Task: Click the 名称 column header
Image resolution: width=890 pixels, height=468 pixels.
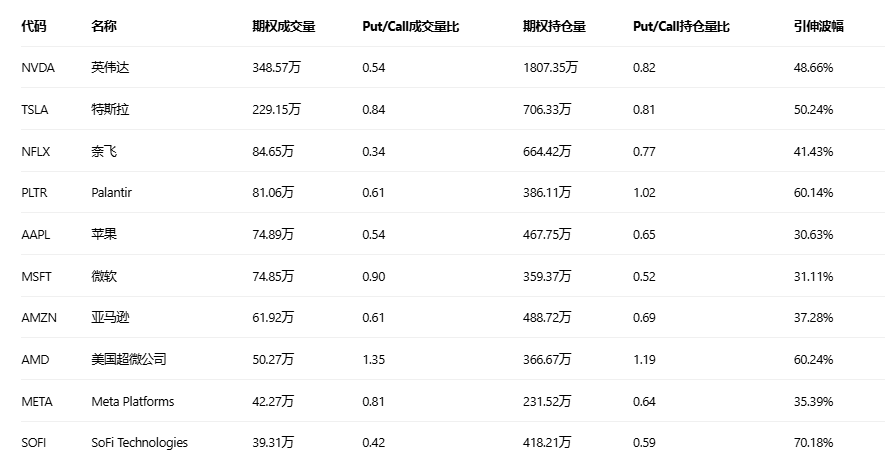Action: [x=103, y=26]
